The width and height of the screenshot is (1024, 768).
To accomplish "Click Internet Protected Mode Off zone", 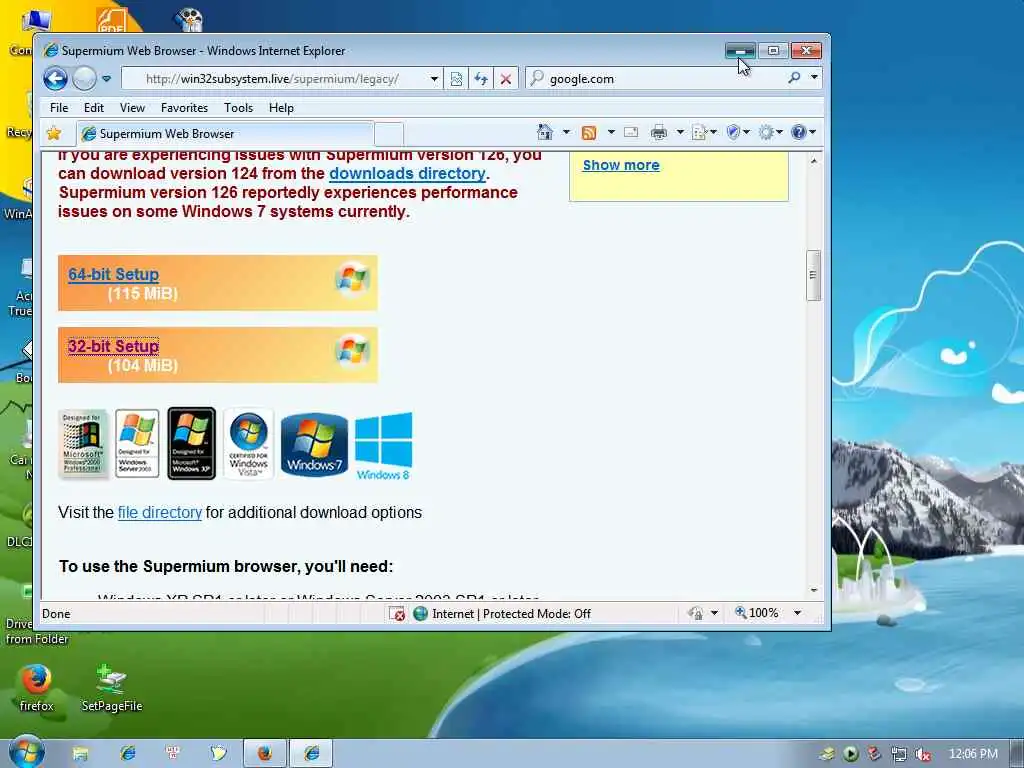I will 503,614.
